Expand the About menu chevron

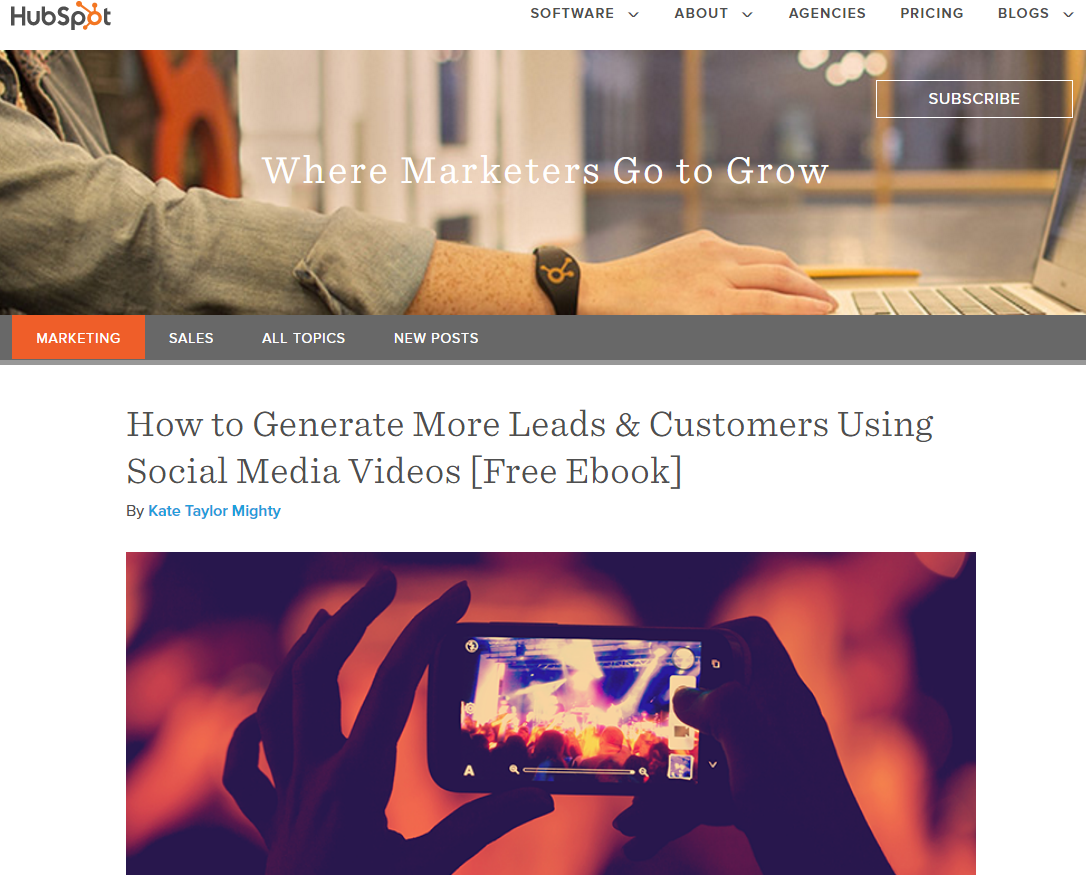tap(747, 15)
